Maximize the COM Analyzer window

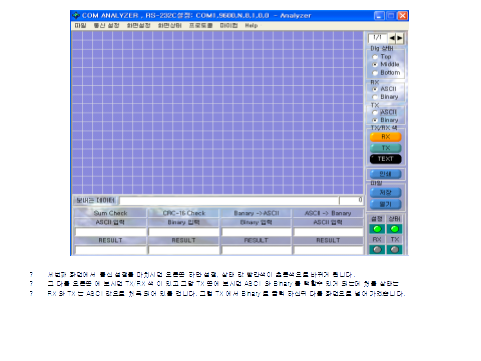[391, 15]
